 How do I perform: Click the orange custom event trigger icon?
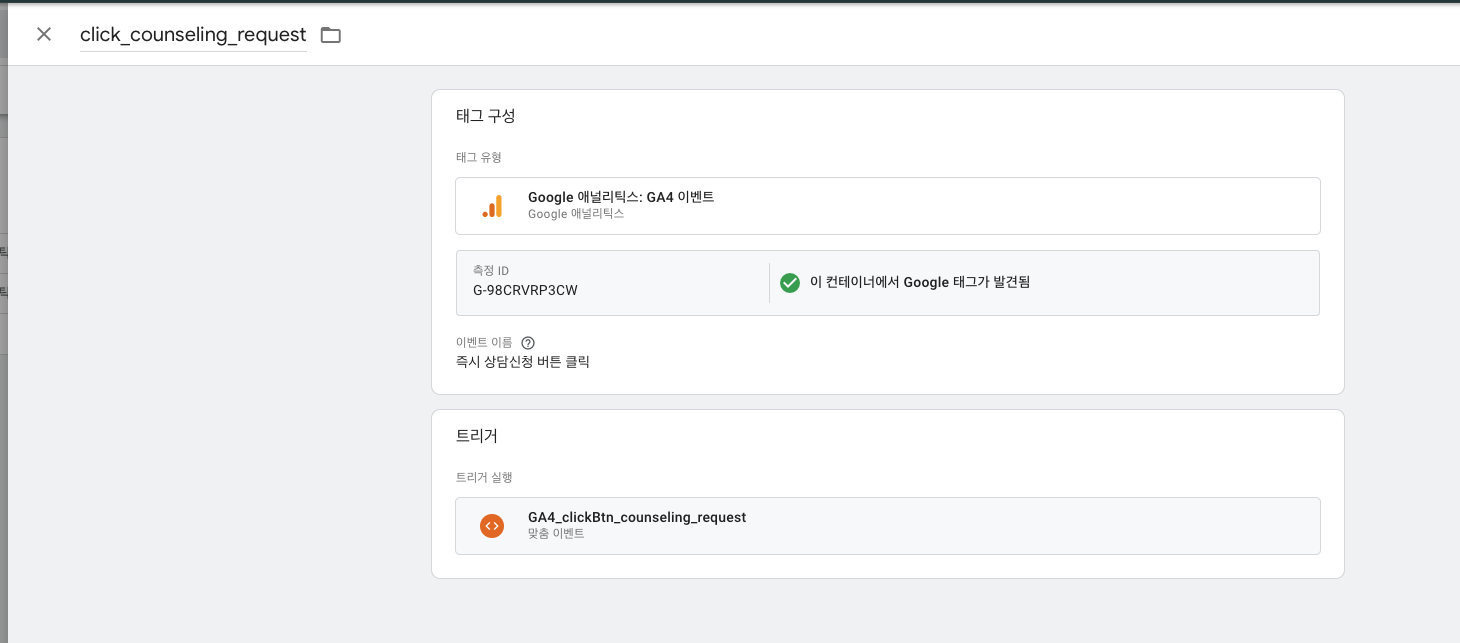click(x=491, y=526)
